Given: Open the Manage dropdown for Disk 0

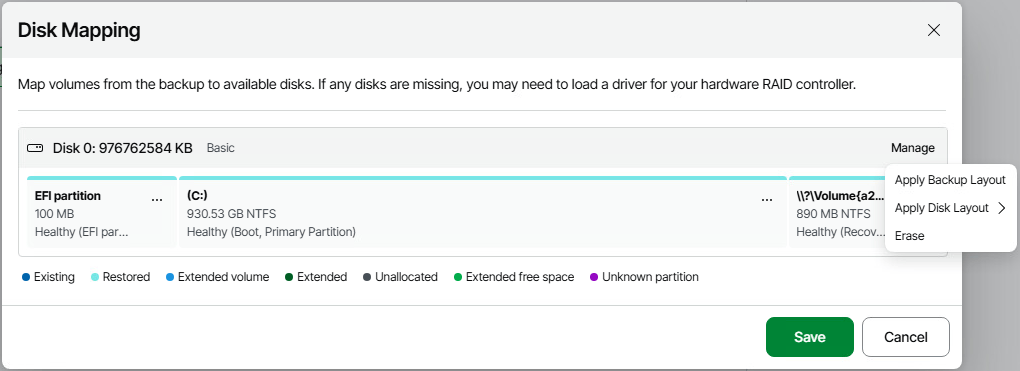Looking at the screenshot, I should [913, 148].
